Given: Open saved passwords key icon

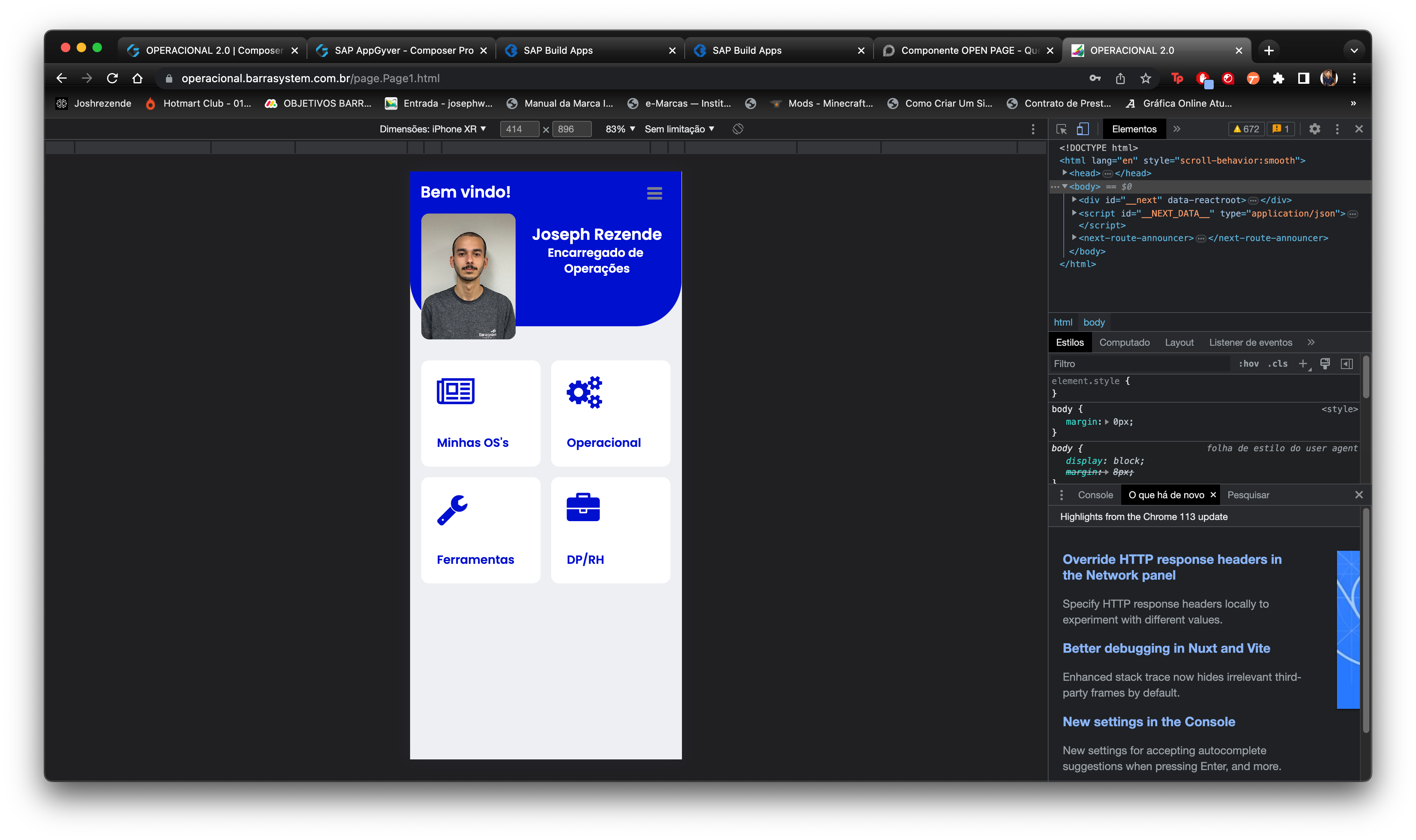Looking at the screenshot, I should (x=1095, y=78).
